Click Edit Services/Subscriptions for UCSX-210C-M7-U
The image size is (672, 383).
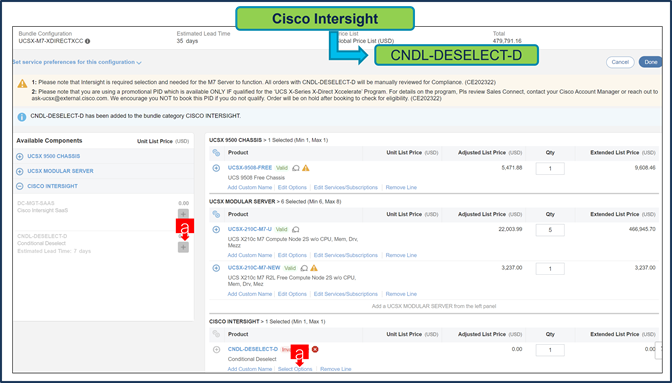(346, 255)
